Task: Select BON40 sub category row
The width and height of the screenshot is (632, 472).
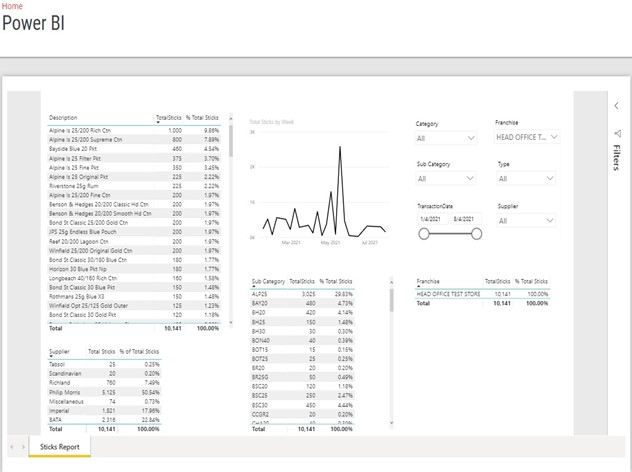Action: [x=302, y=341]
